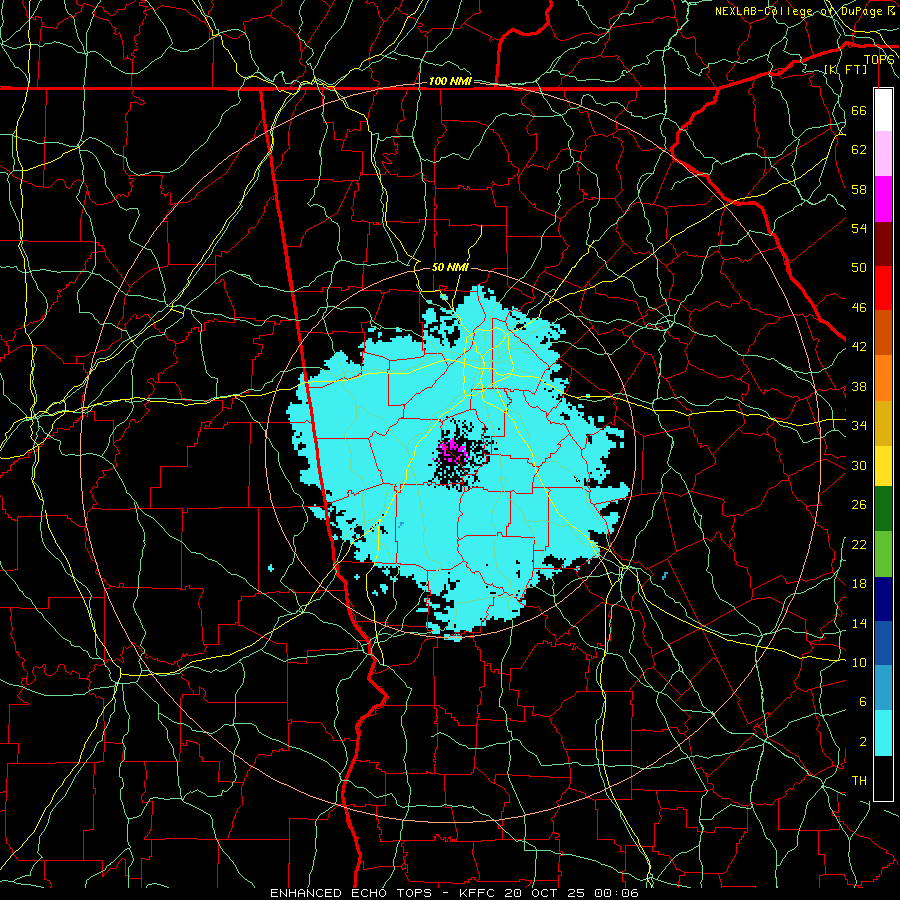Click the '[K FT]' units label
This screenshot has width=900, height=900.
[845, 69]
